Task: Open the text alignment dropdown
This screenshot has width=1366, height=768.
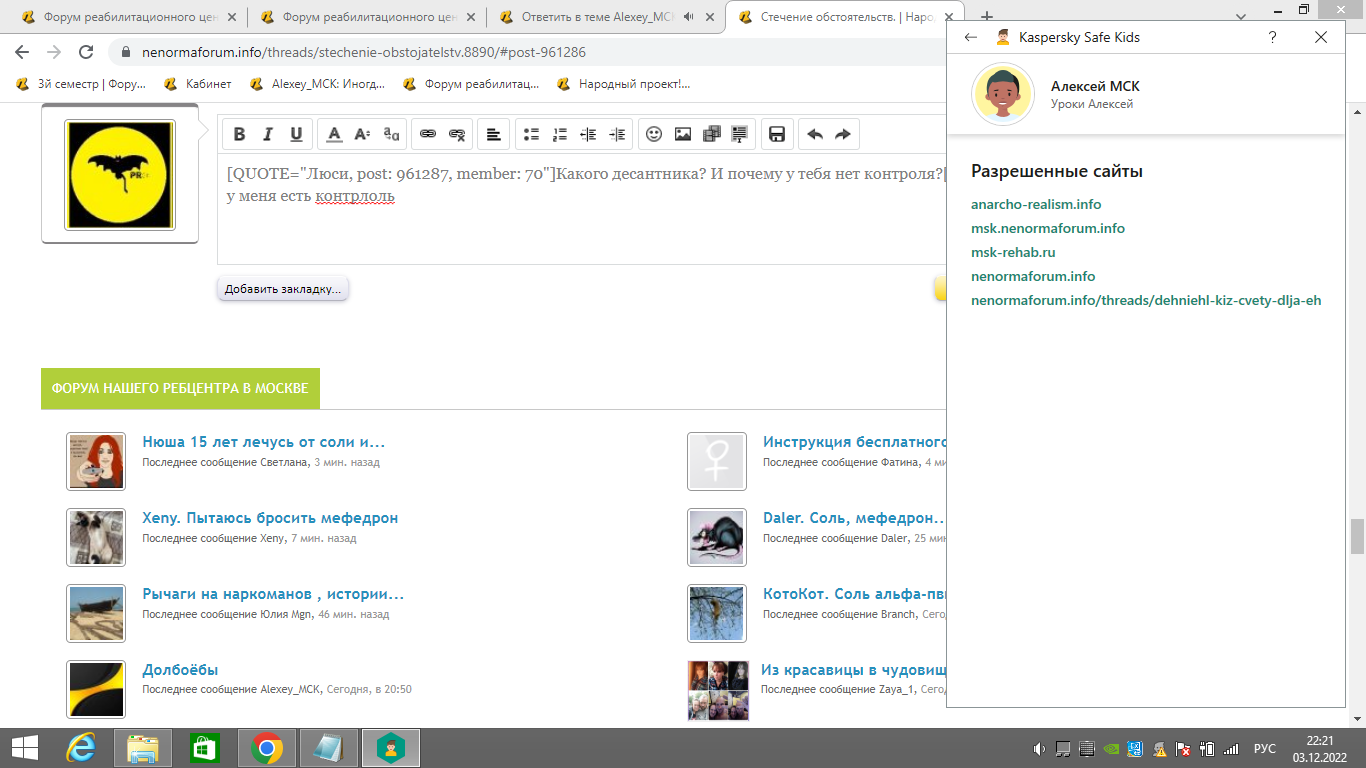Action: point(493,134)
